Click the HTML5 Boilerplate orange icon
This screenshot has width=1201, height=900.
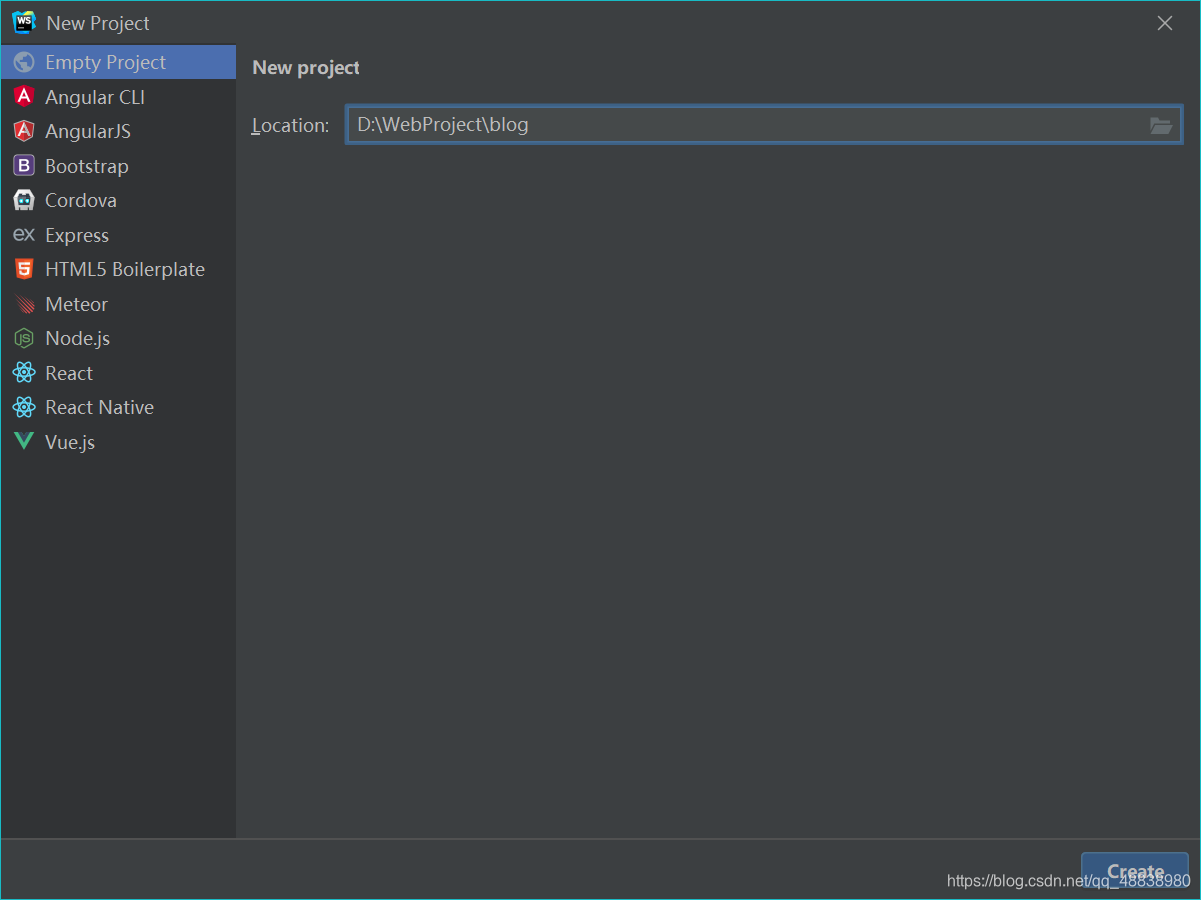[24, 269]
